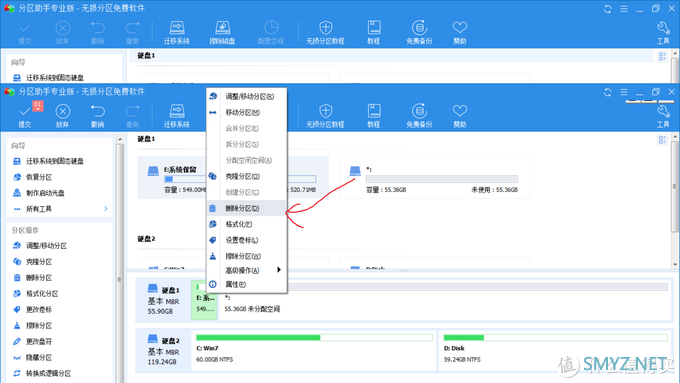
Task: Click the sidebar scrollbar up arrow
Action: (x=120, y=139)
